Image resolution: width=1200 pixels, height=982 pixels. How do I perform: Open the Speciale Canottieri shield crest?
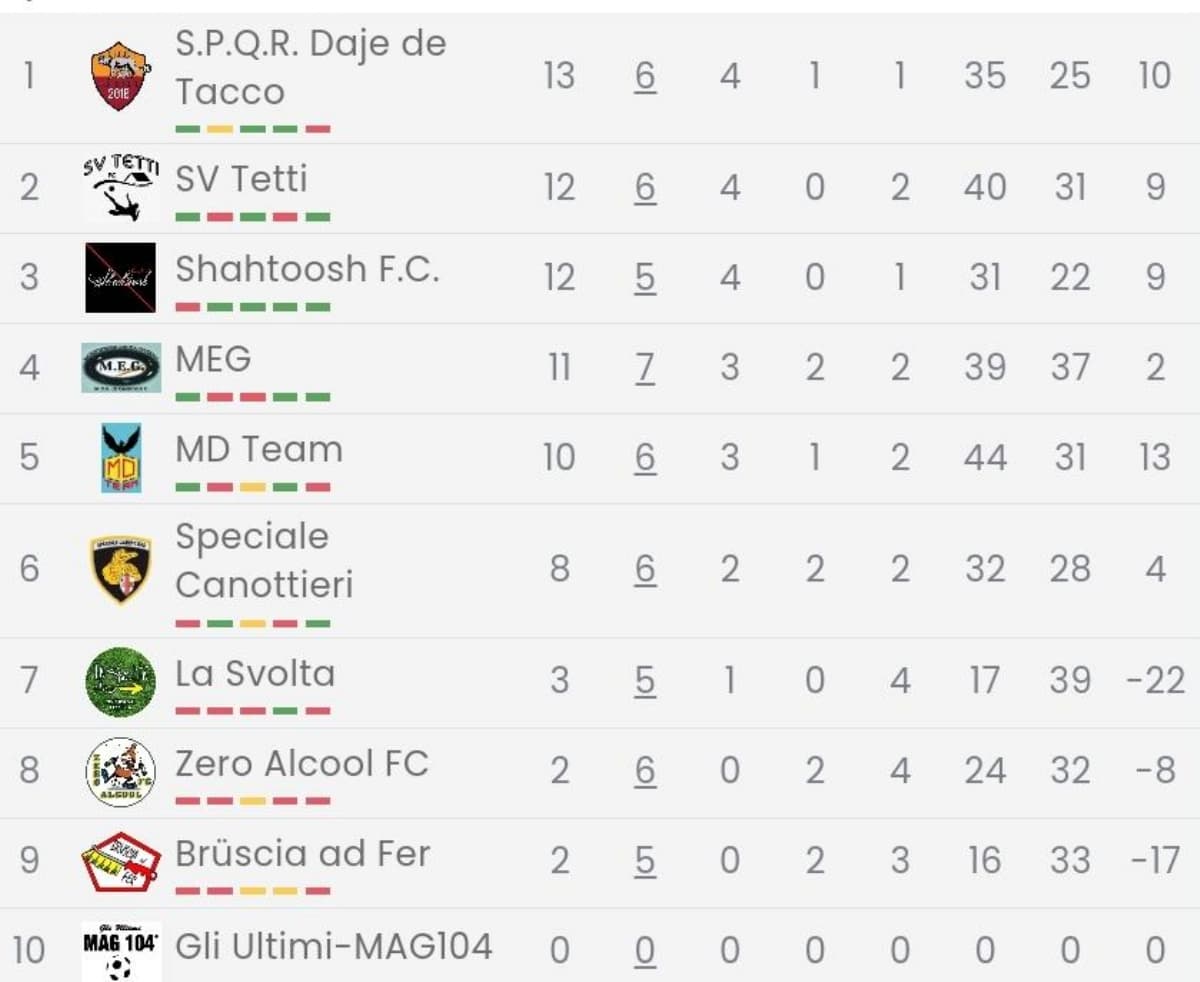coord(120,569)
